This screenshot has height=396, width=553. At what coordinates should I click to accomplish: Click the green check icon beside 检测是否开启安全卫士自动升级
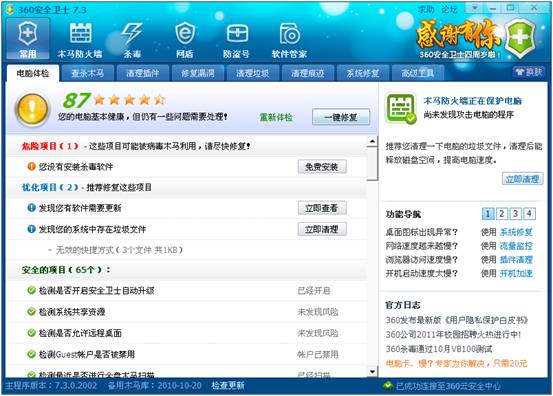[31, 290]
